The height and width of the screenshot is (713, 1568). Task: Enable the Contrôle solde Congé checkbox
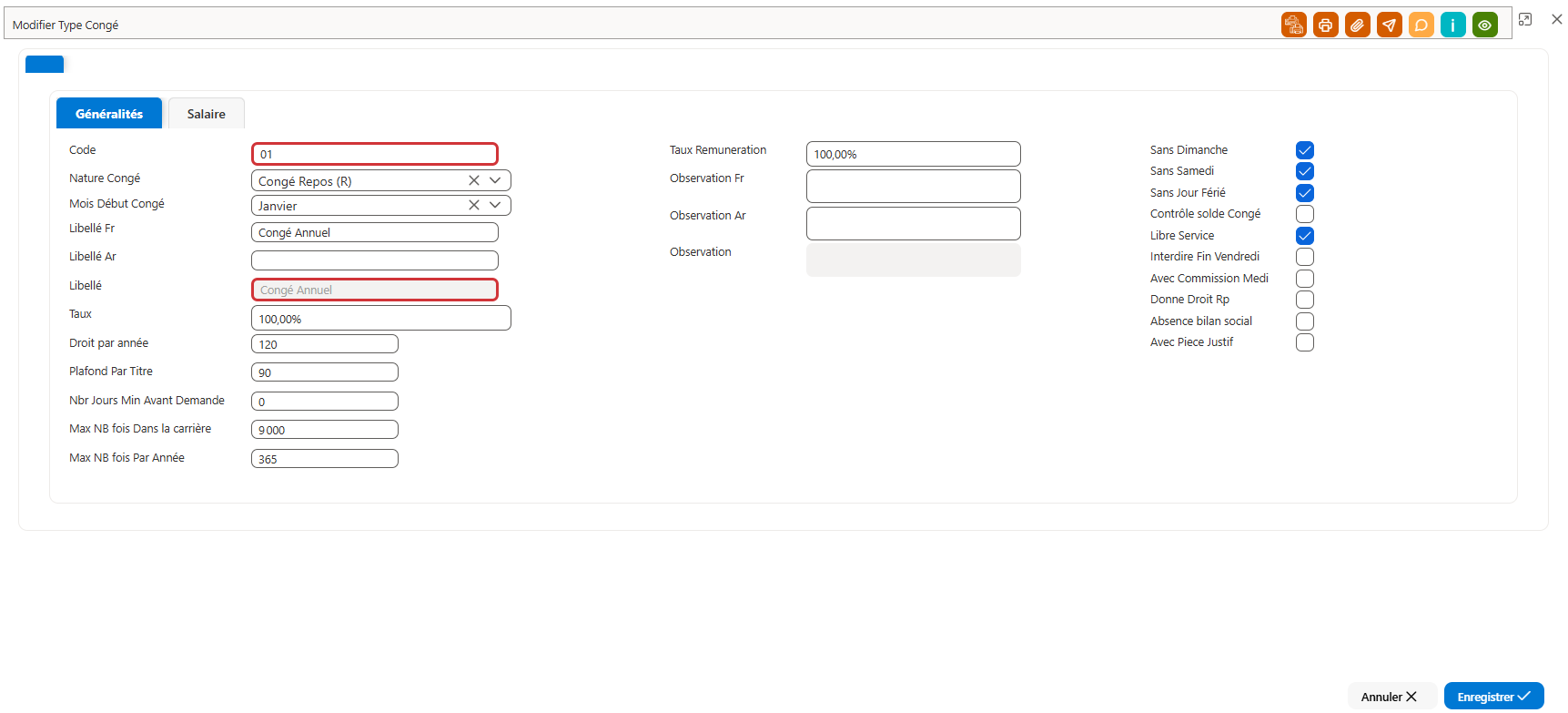coord(1305,214)
